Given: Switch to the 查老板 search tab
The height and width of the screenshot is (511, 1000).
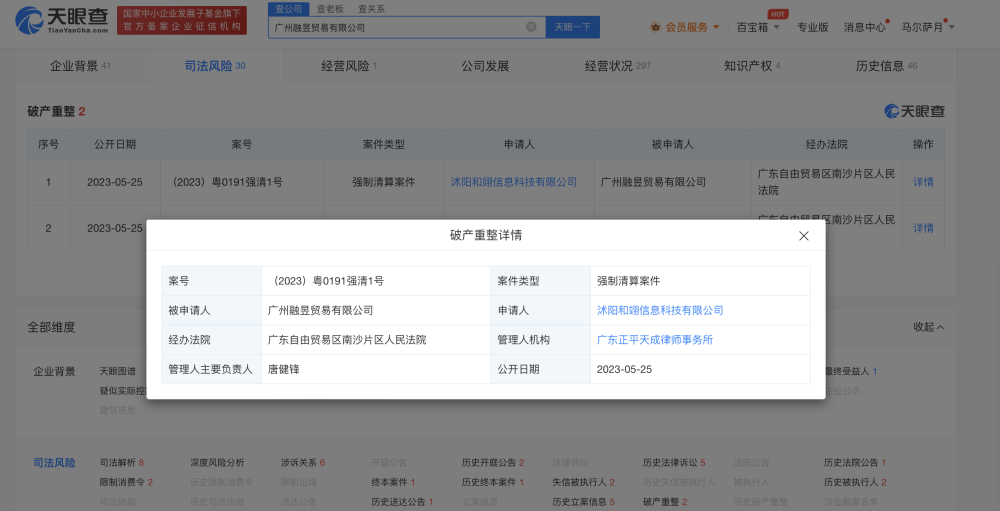Looking at the screenshot, I should [329, 8].
